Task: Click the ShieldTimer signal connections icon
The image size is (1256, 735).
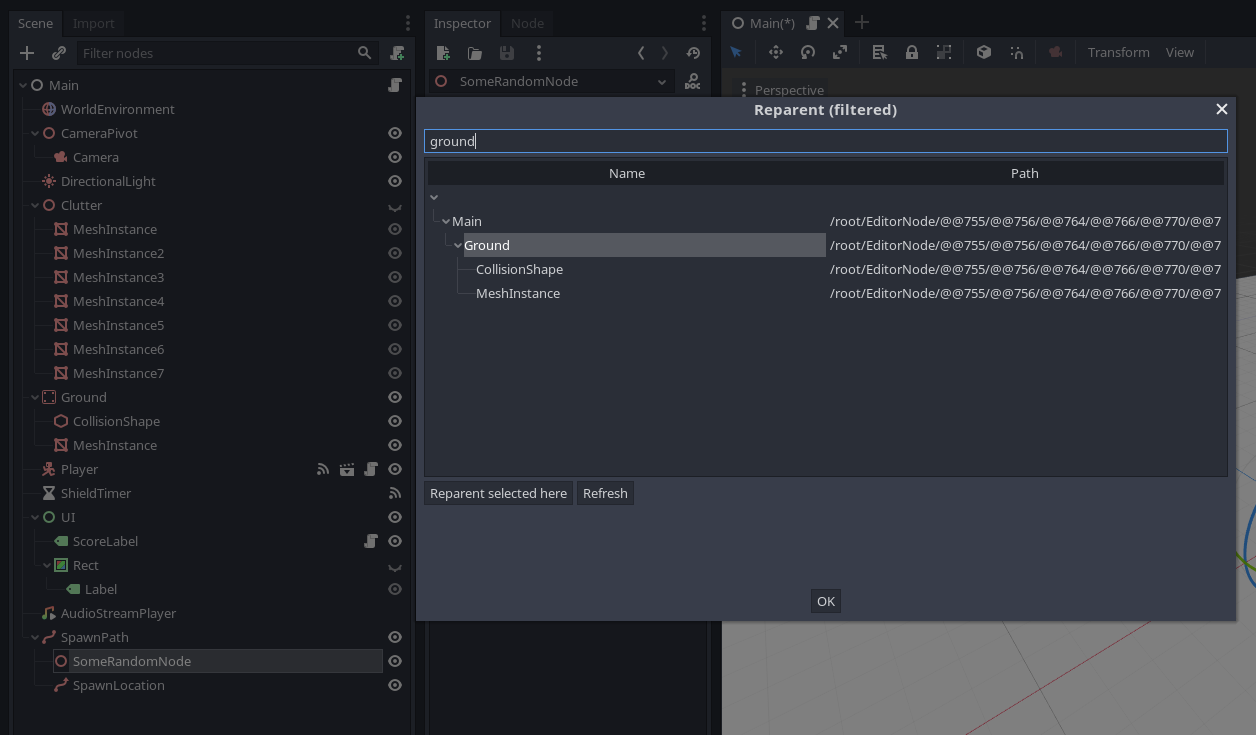Action: coord(395,493)
